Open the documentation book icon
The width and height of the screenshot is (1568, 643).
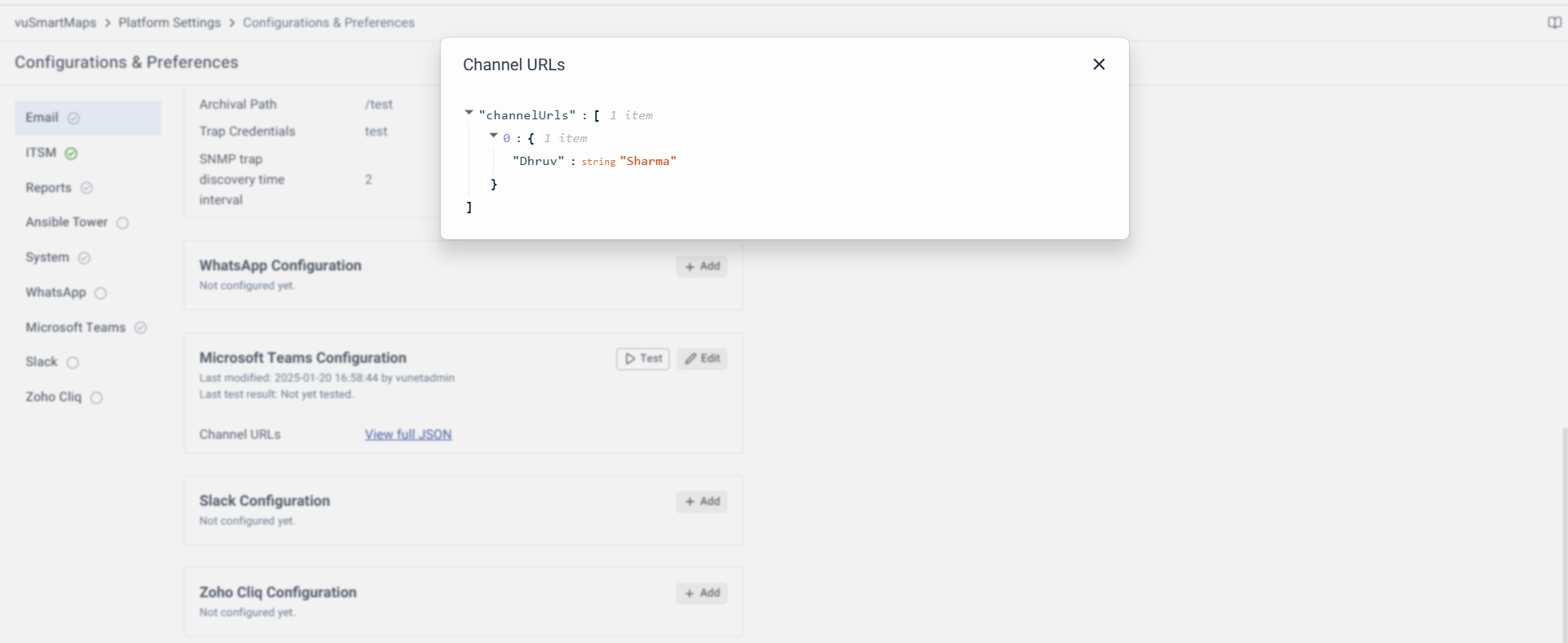point(1554,23)
